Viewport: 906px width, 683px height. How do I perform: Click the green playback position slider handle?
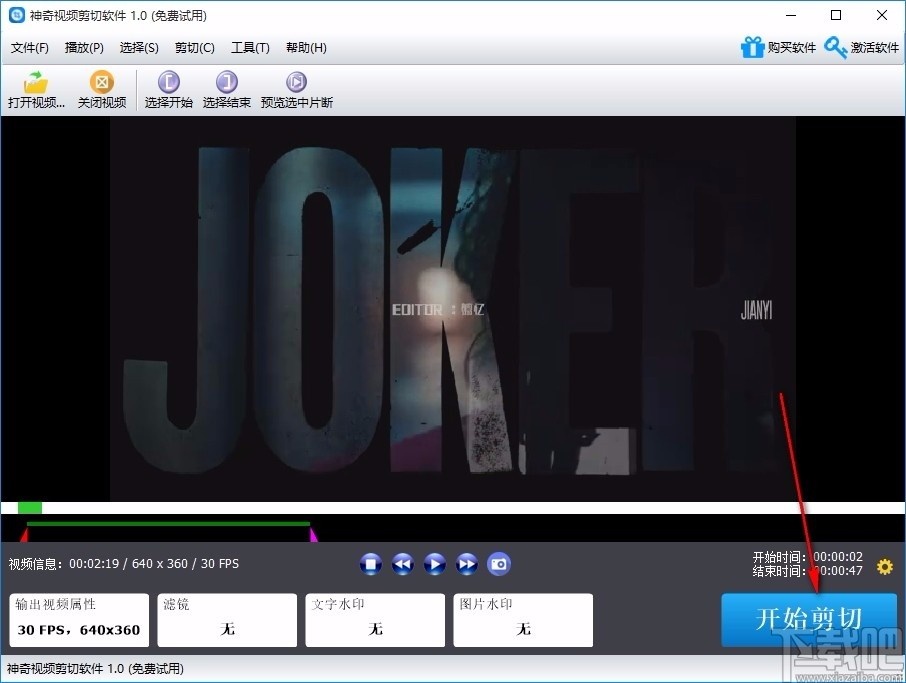(x=29, y=508)
